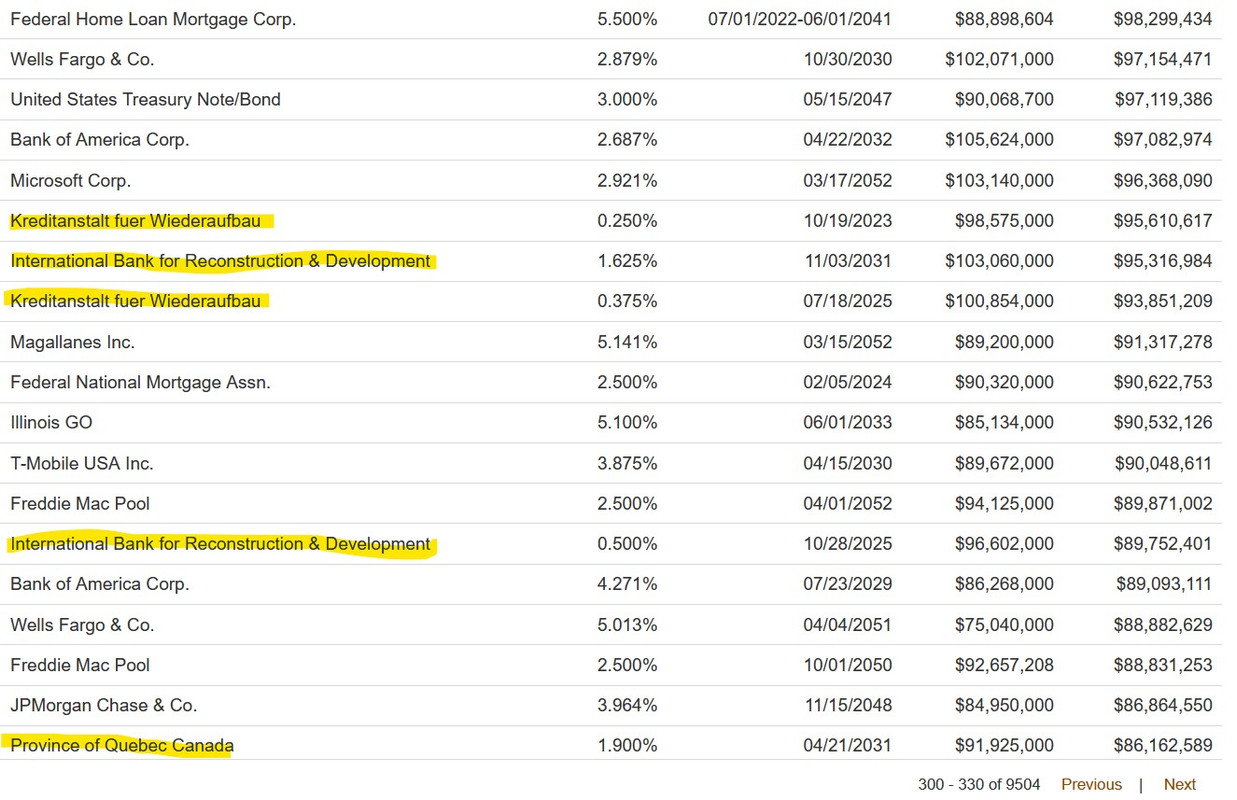The image size is (1237, 800).
Task: Click the $105,624,000 face amount
Action: 999,140
